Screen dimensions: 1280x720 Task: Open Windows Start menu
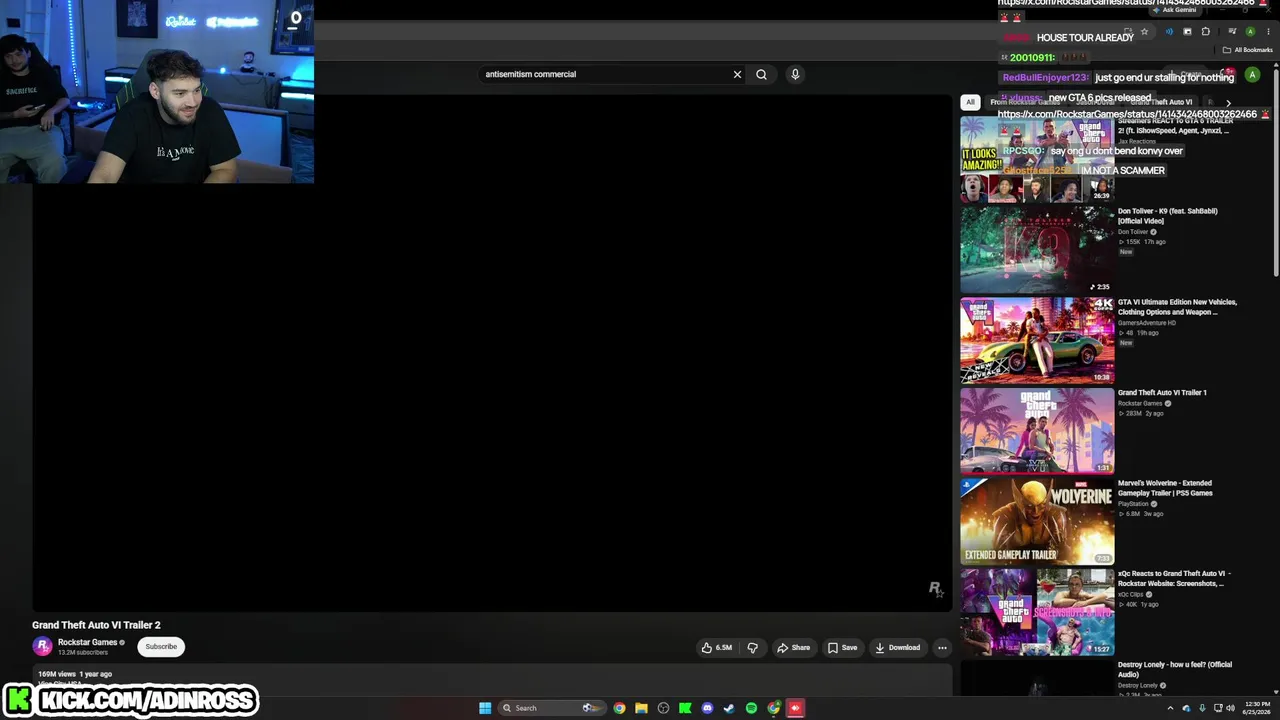485,708
